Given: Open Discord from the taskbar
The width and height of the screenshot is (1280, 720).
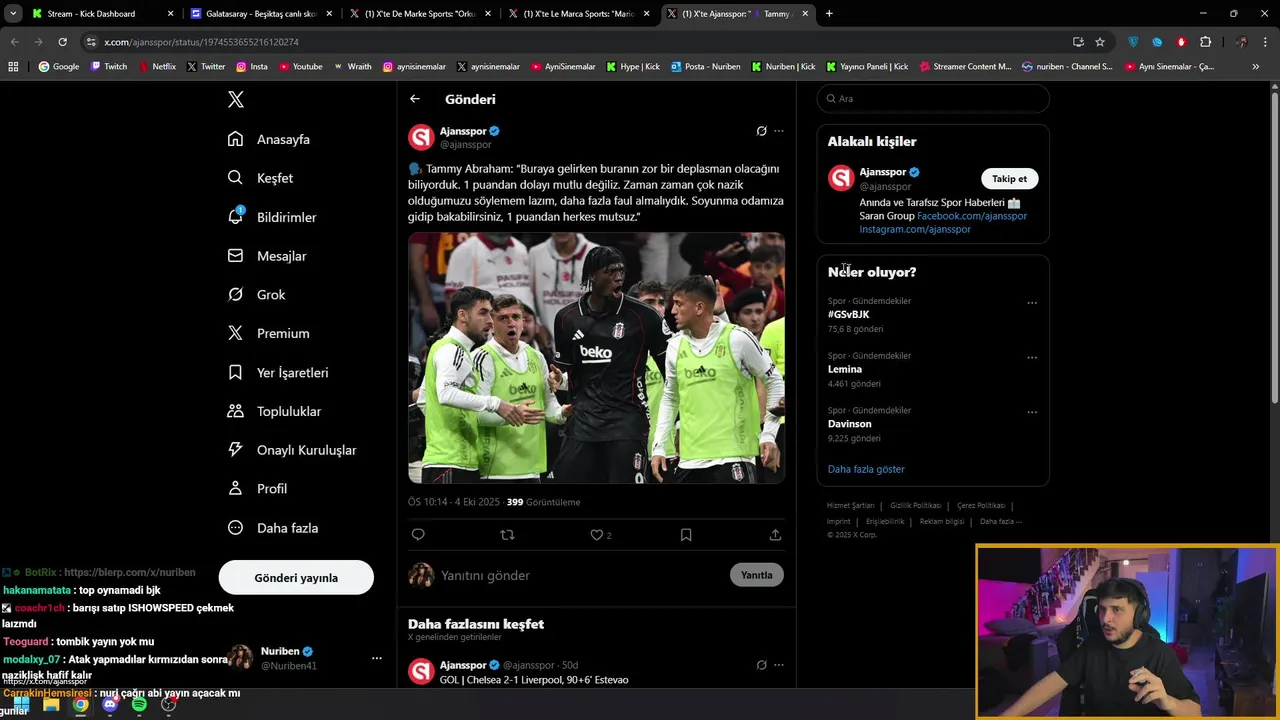Looking at the screenshot, I should pos(110,704).
